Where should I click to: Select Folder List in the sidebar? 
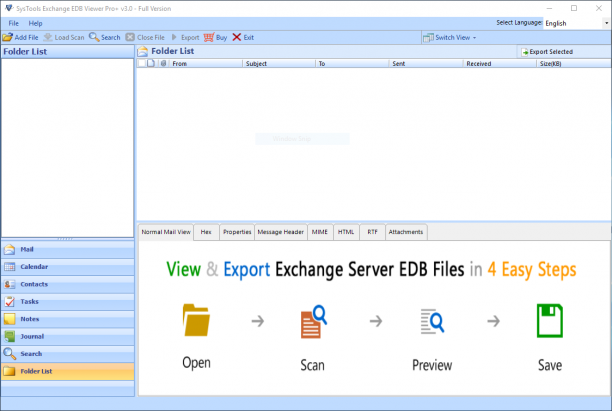tap(68, 371)
